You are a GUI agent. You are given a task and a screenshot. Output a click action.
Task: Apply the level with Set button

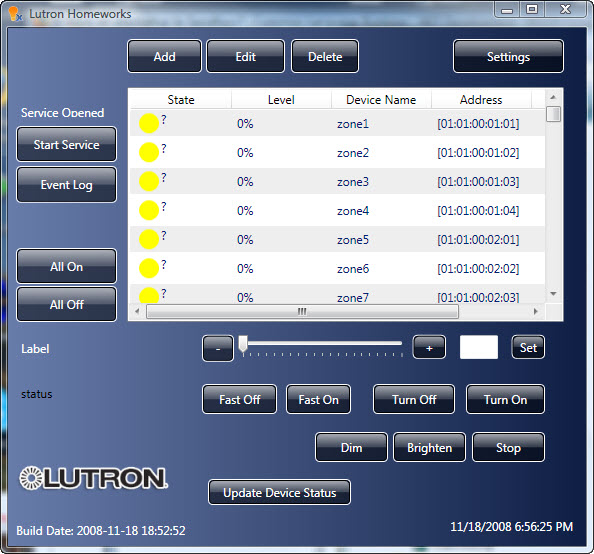click(528, 347)
